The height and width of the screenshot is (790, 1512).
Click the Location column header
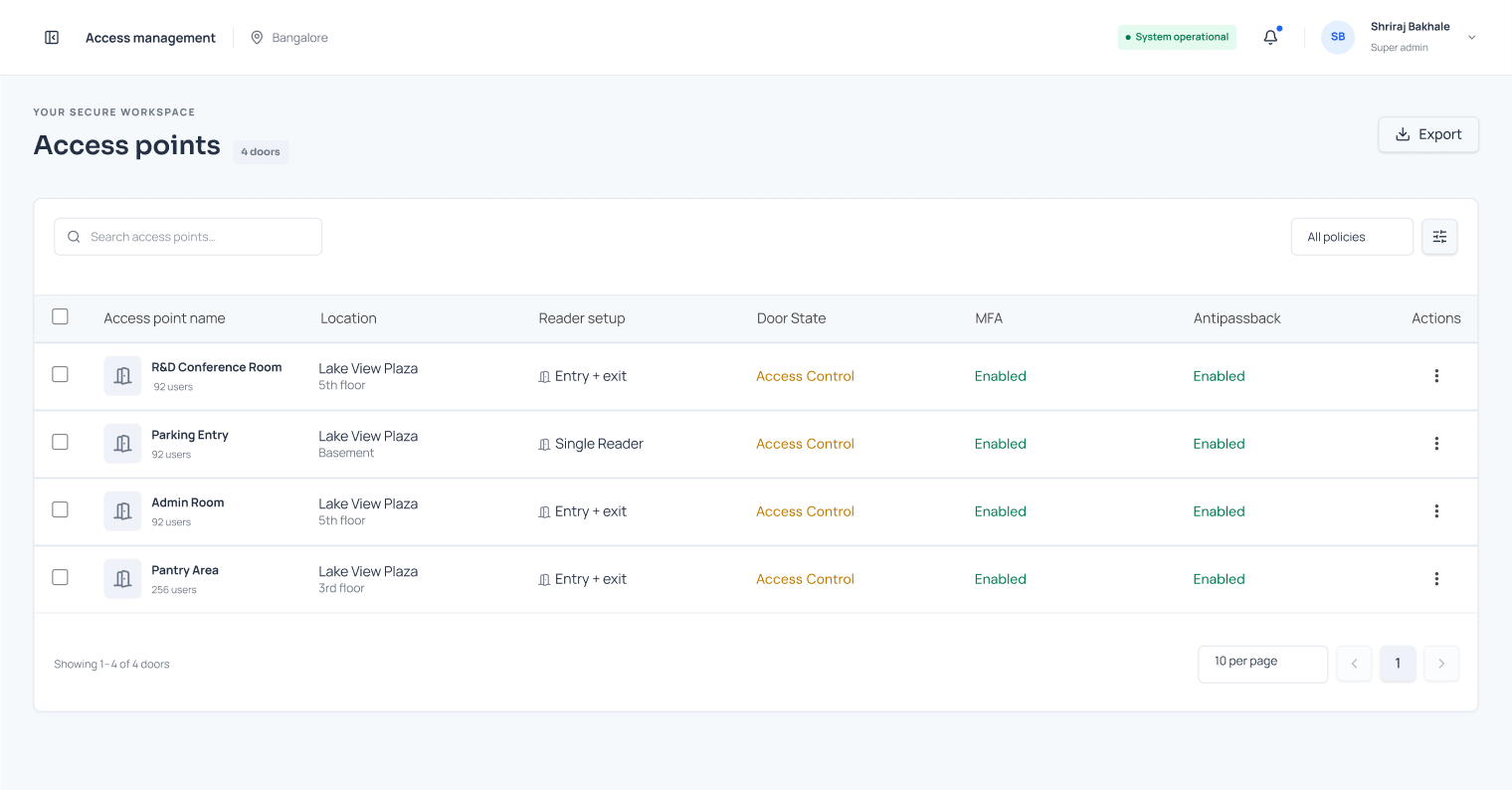(348, 318)
